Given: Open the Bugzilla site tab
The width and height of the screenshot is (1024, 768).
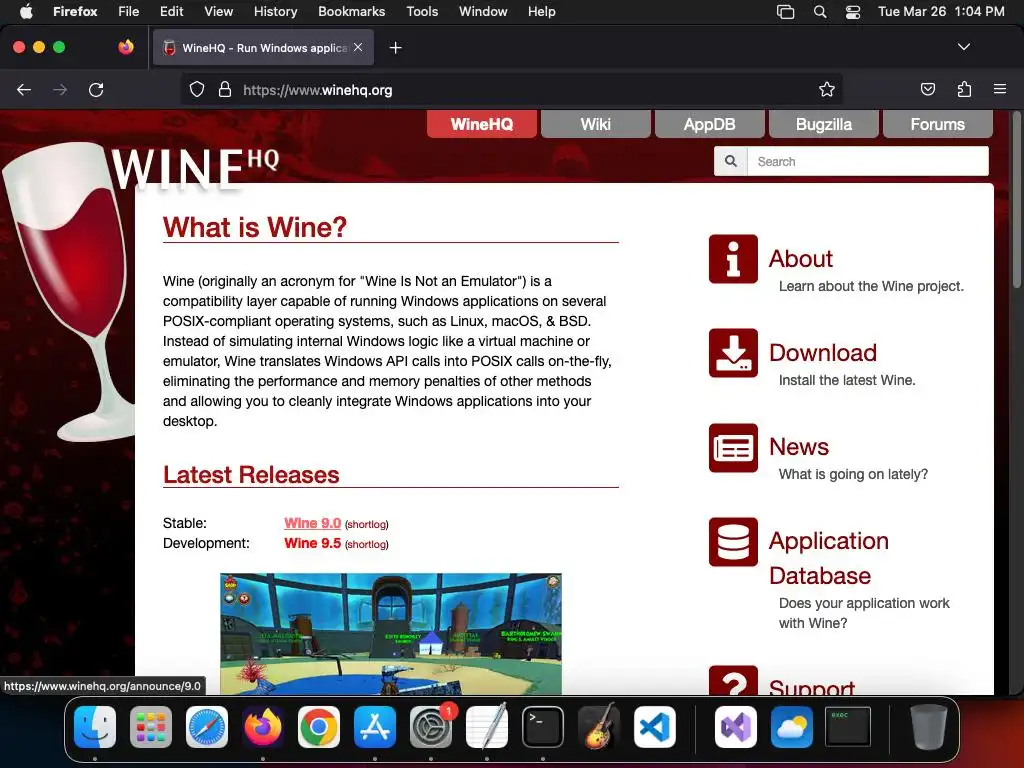Looking at the screenshot, I should click(x=824, y=124).
